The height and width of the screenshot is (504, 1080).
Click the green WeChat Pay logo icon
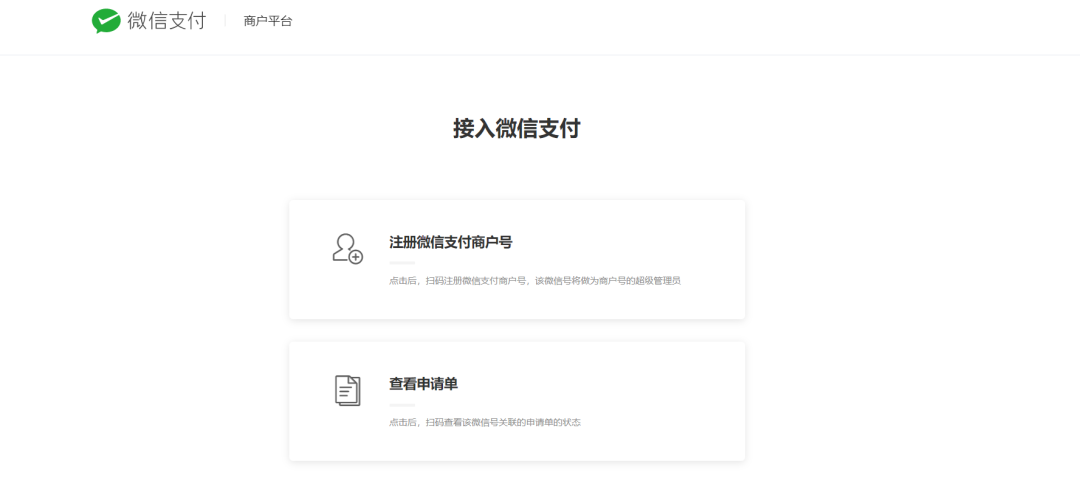(106, 21)
